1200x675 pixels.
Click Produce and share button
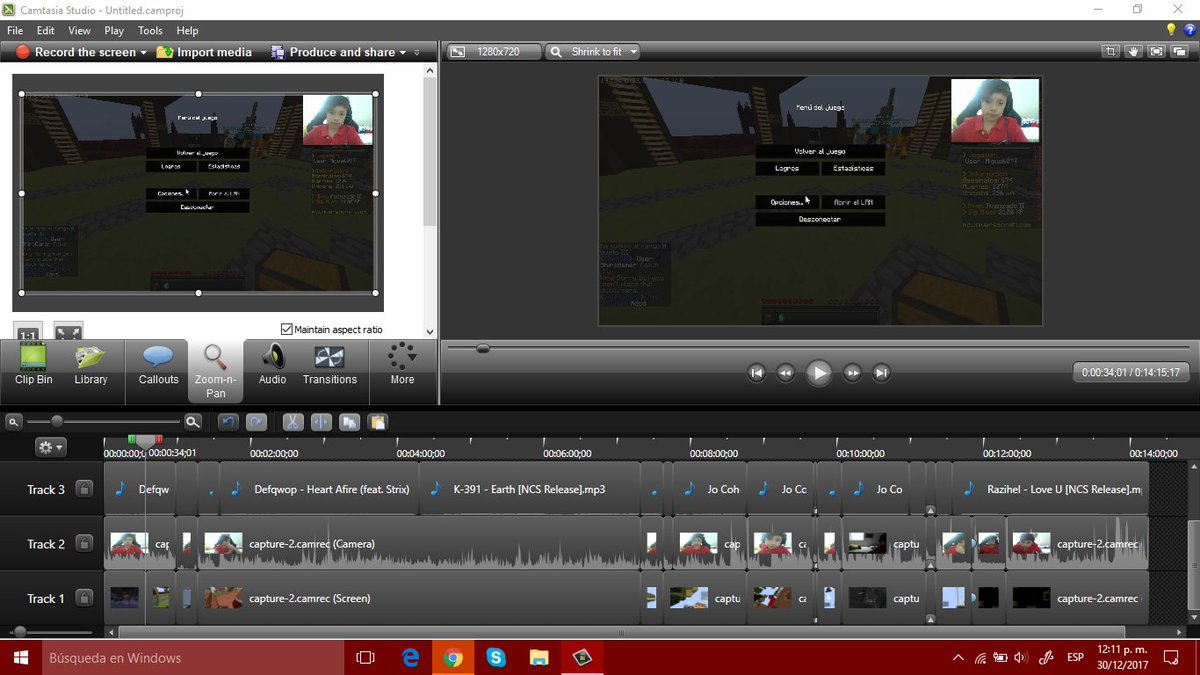point(332,52)
